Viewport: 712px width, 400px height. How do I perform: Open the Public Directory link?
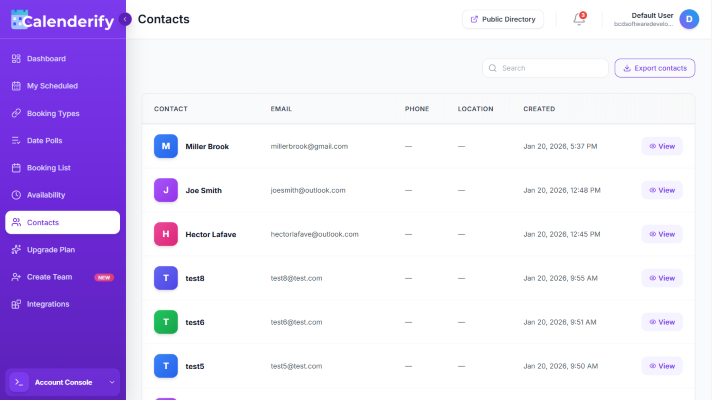502,19
